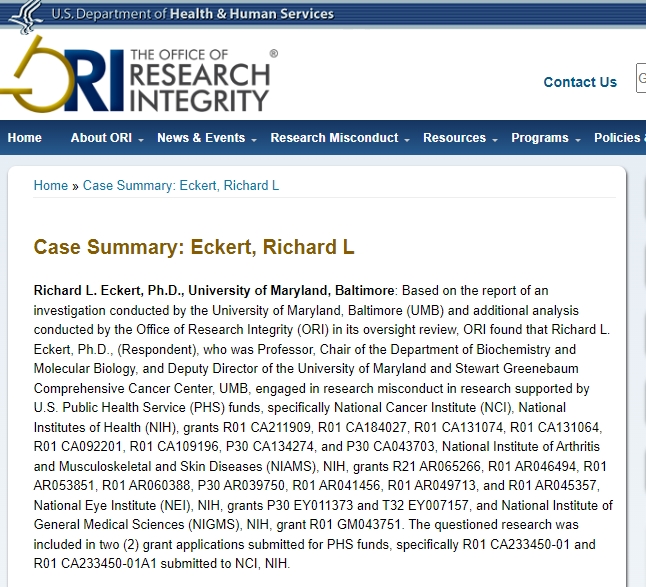Image resolution: width=646 pixels, height=587 pixels.
Task: Expand the News & Events dropdown arrow
Action: point(254,139)
